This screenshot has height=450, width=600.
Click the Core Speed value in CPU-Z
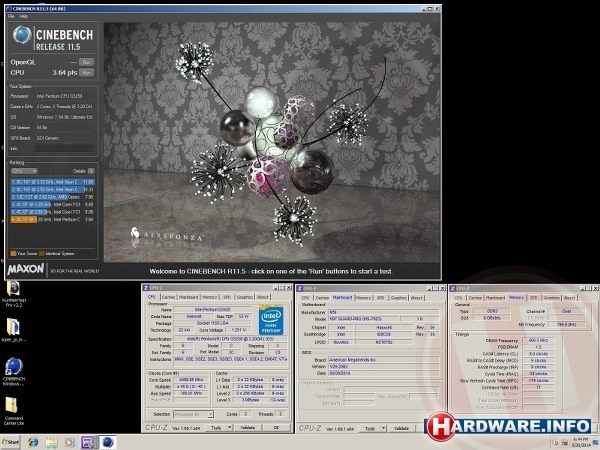[x=191, y=380]
